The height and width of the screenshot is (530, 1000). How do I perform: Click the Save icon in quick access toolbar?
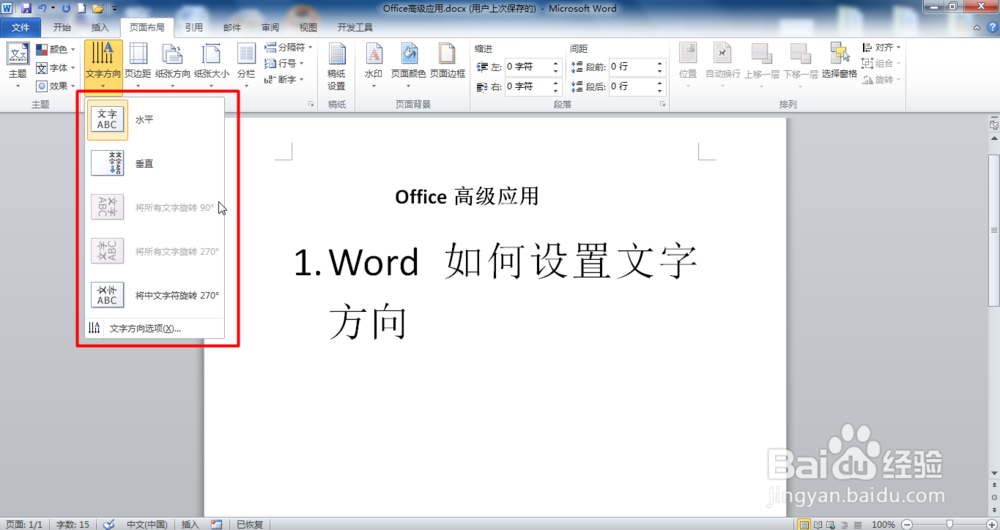pos(26,8)
